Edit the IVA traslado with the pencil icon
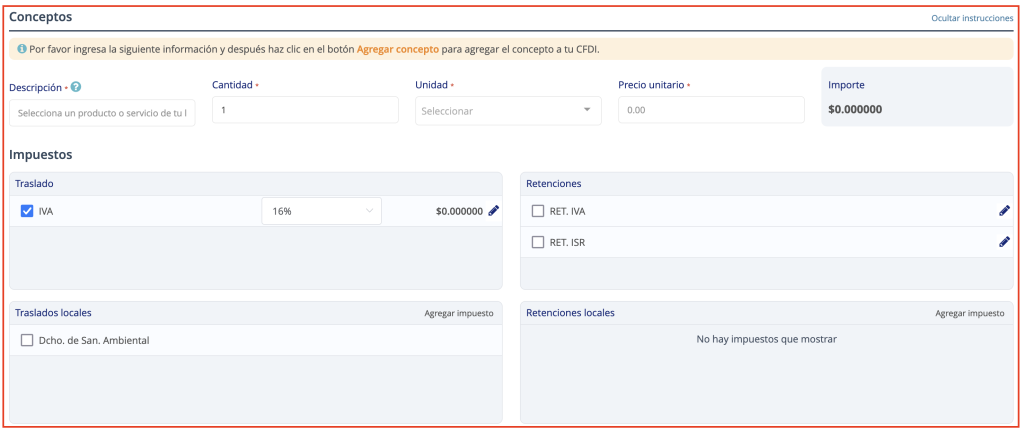1024x435 pixels. pos(494,210)
